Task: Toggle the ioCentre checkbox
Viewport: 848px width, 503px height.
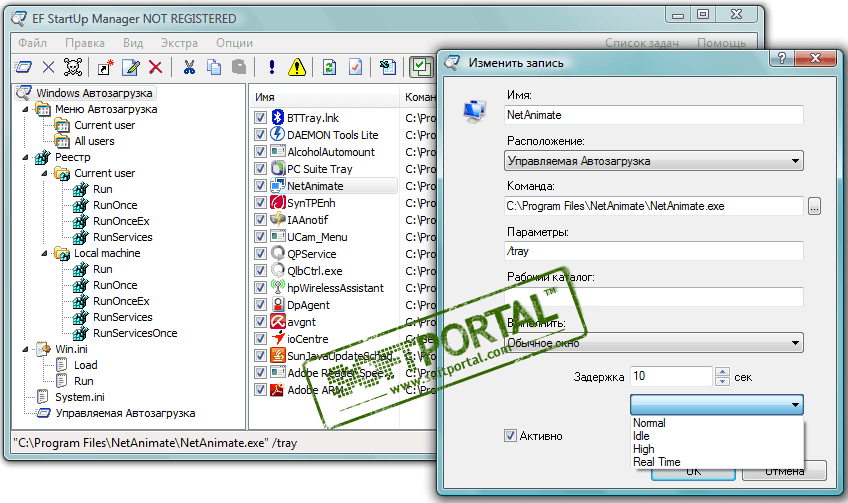Action: 260,339
